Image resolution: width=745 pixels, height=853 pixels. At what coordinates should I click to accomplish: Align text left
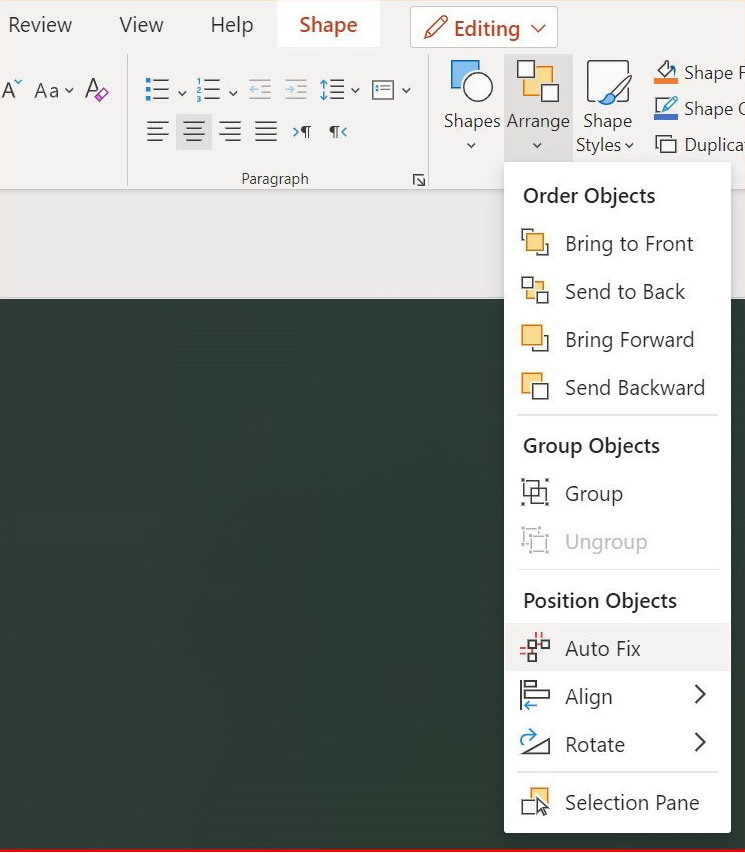(x=158, y=132)
